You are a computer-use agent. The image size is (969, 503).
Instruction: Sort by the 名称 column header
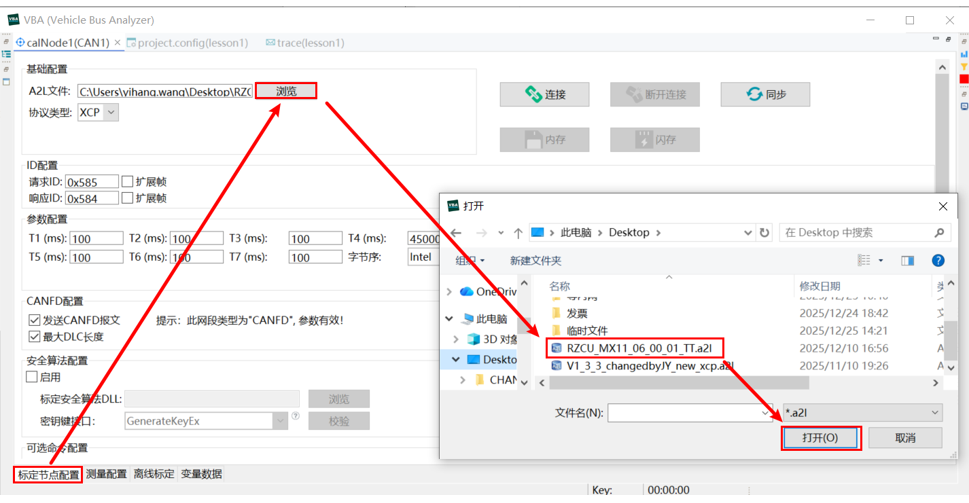tap(559, 286)
